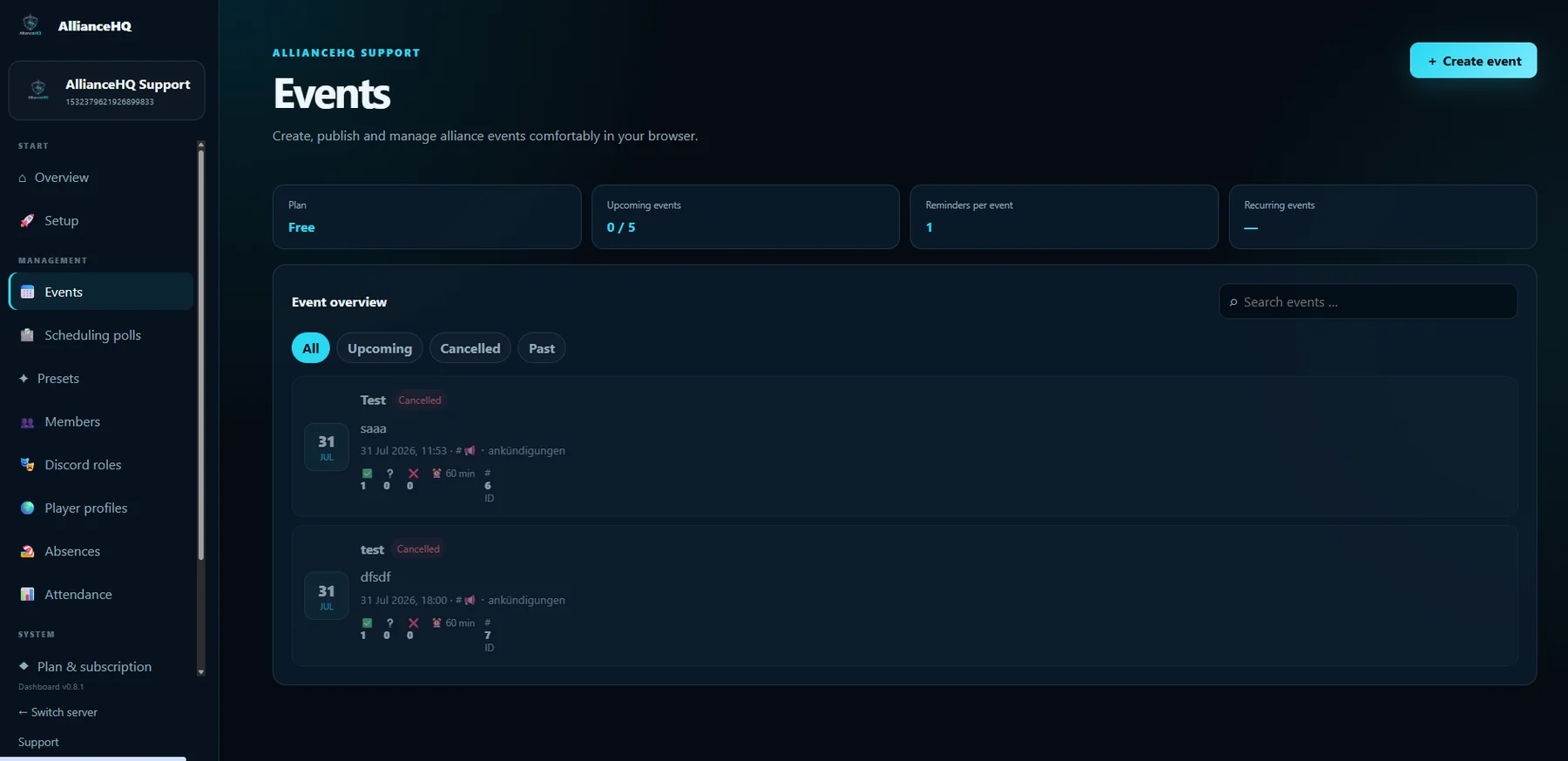This screenshot has height=761, width=1568.
Task: Click the Plan Free stat card
Action: click(x=427, y=217)
